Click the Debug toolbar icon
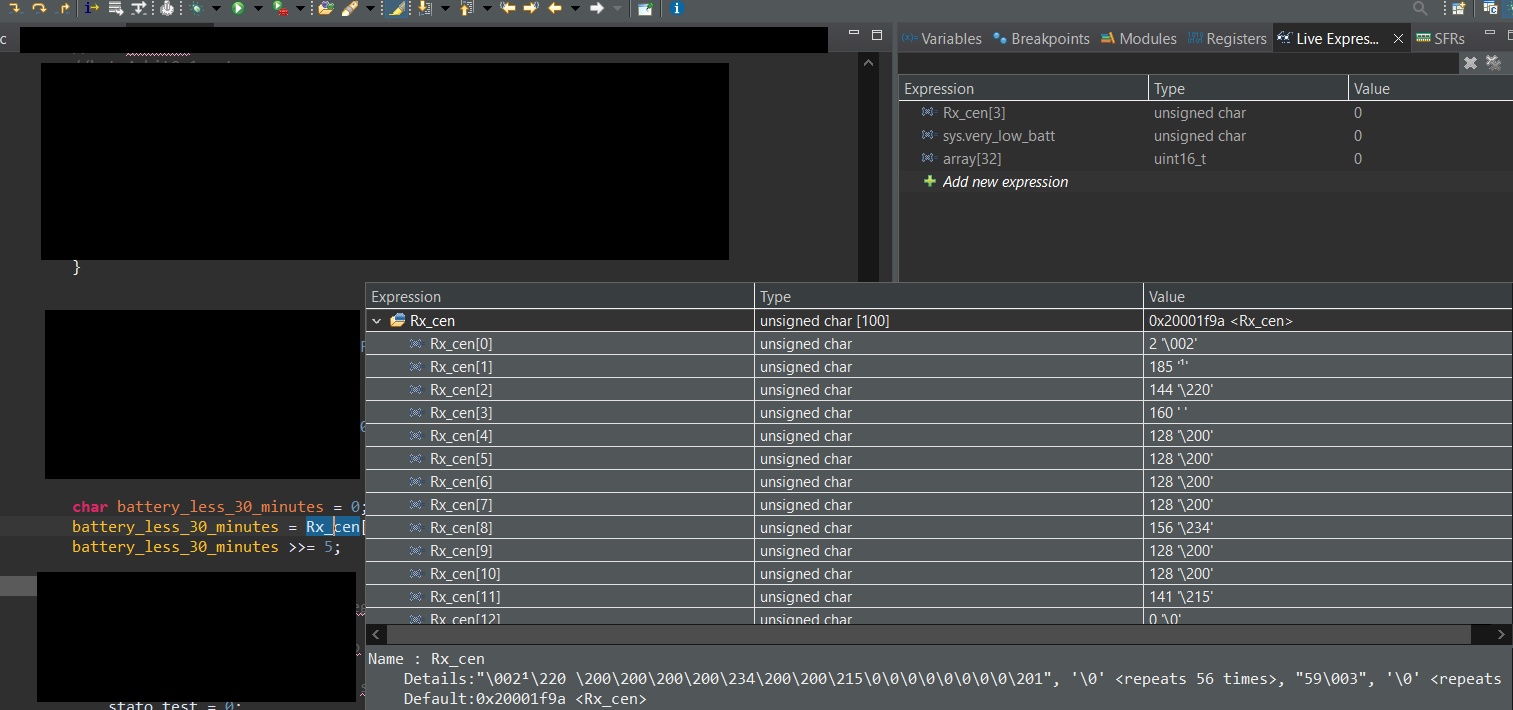The height and width of the screenshot is (710, 1513). tap(195, 9)
